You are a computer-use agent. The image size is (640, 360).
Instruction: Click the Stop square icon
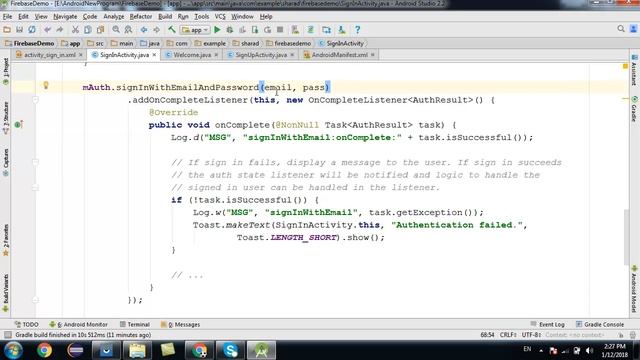point(280,29)
